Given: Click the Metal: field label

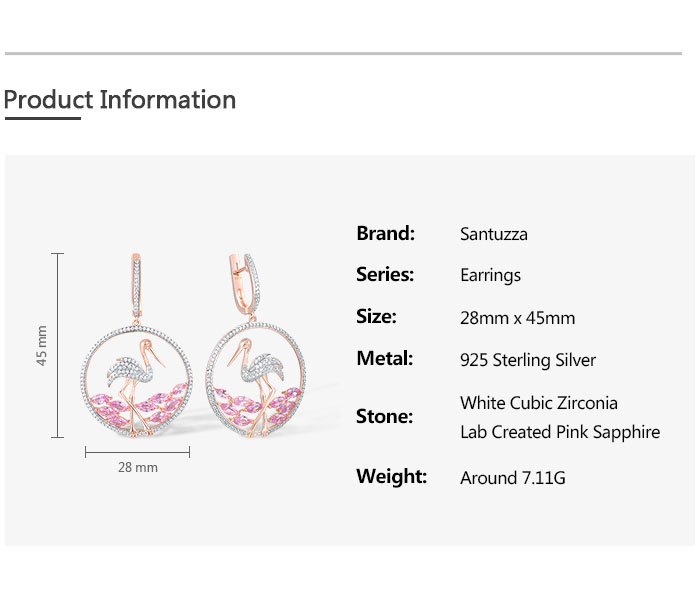Looking at the screenshot, I should pyautogui.click(x=384, y=358).
